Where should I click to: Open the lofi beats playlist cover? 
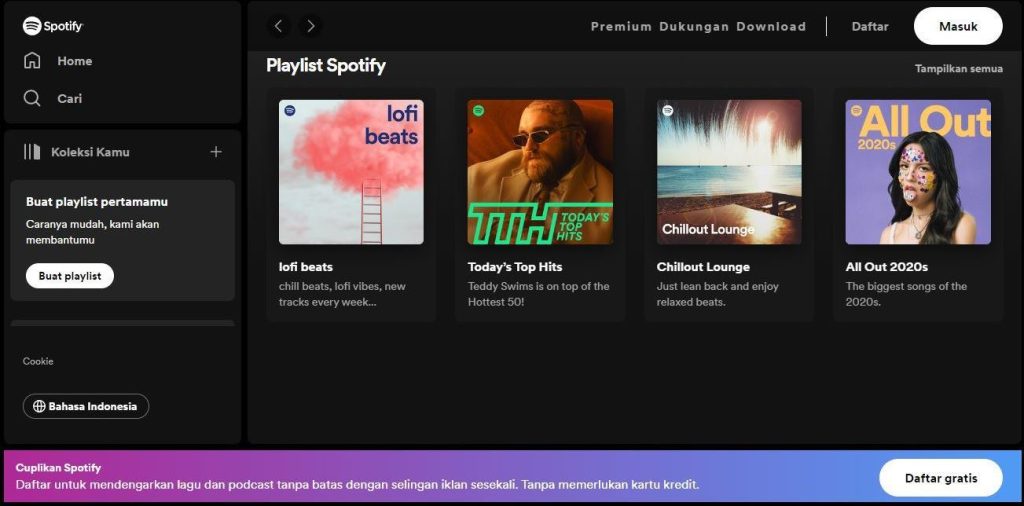[x=351, y=172]
